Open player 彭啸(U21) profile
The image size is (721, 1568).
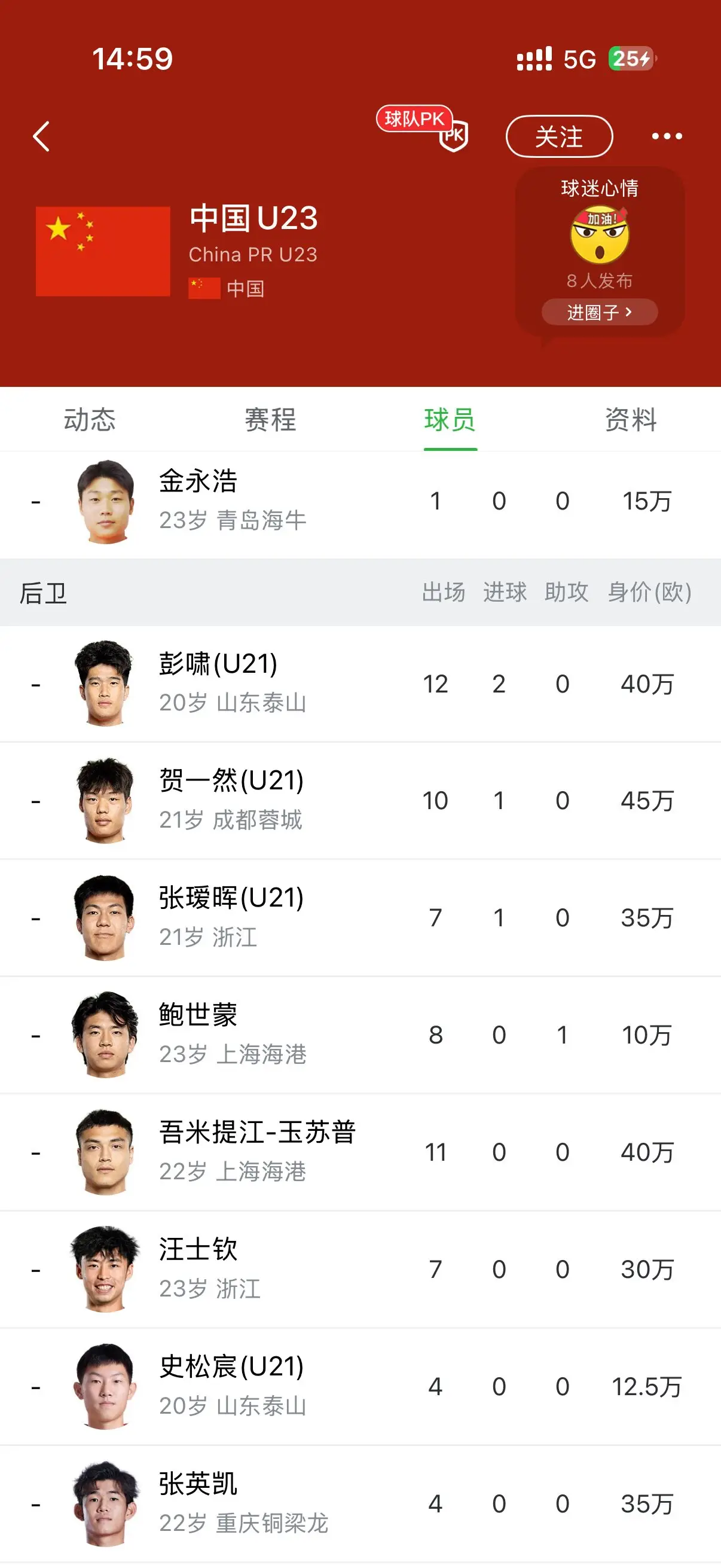[x=360, y=684]
